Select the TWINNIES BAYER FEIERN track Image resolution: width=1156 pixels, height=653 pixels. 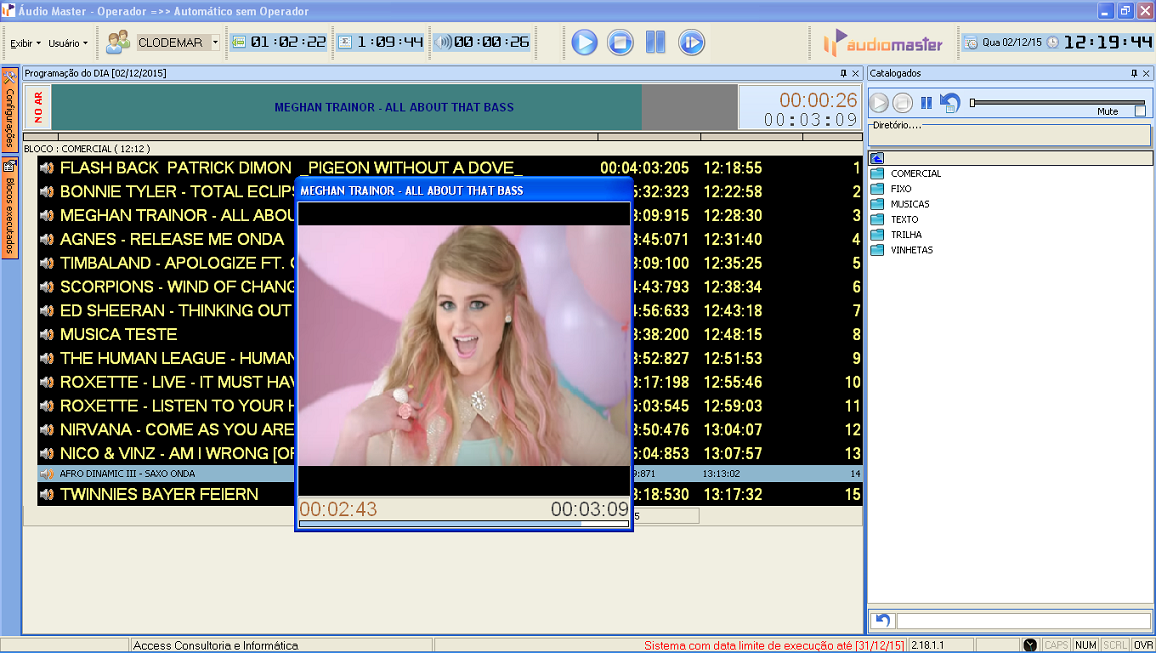tap(159, 494)
